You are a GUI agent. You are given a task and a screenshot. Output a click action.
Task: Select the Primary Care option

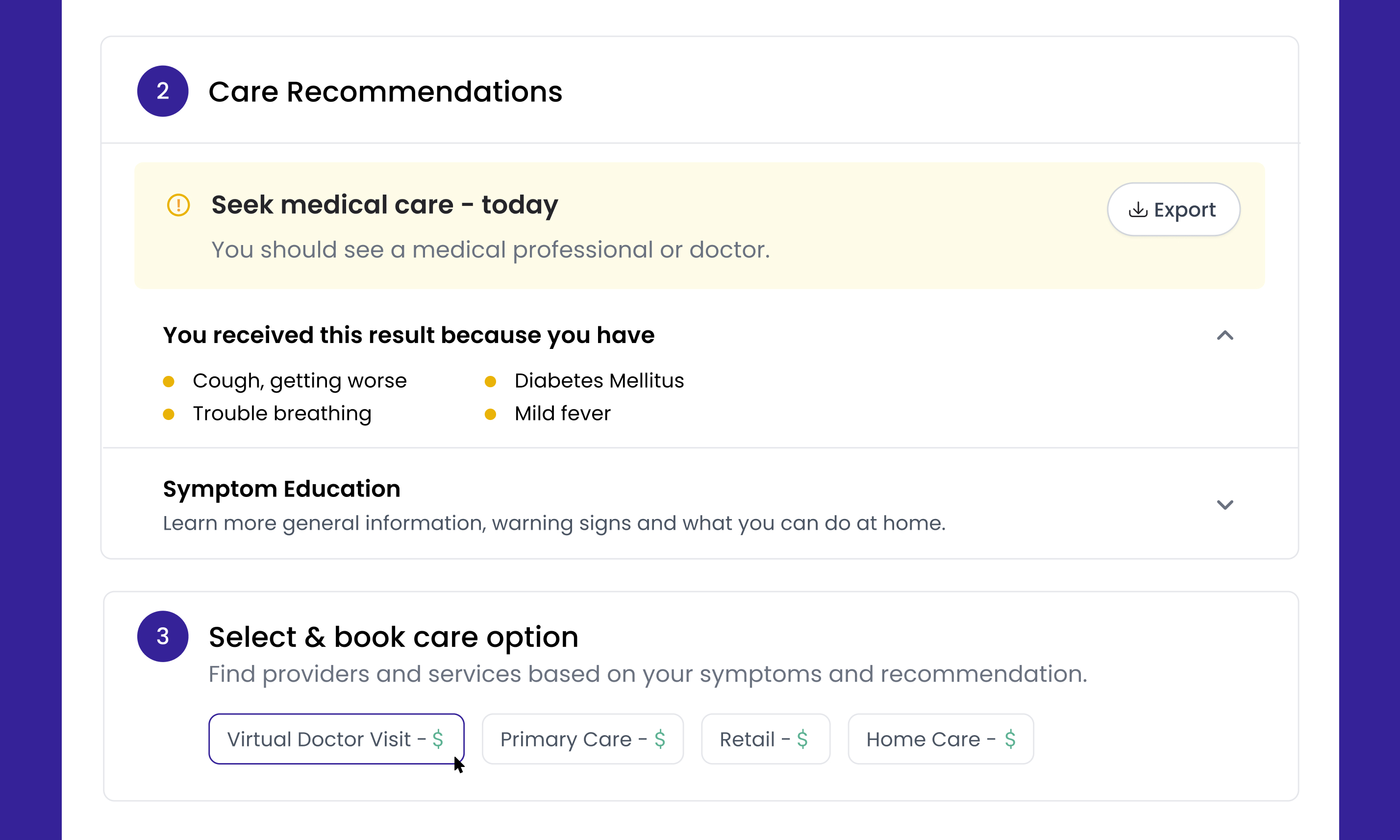coord(582,739)
